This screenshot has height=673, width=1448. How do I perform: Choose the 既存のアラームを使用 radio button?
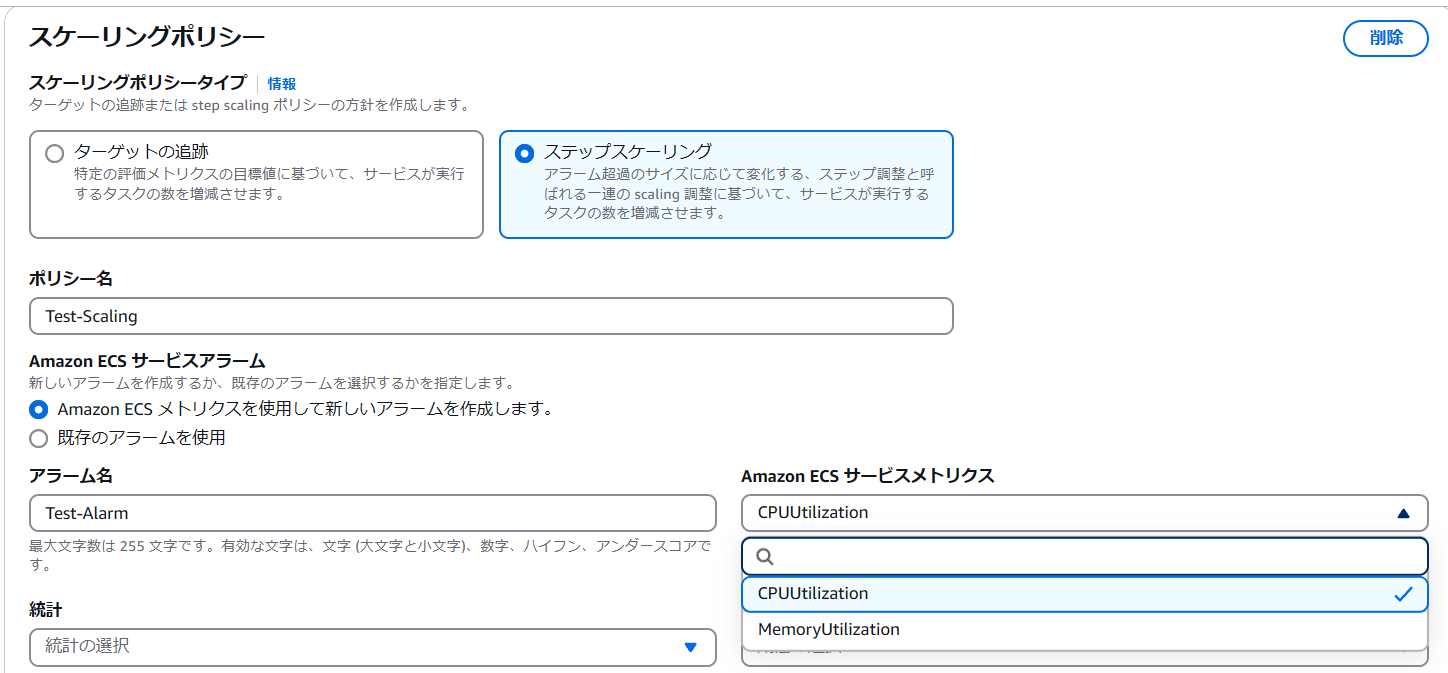point(39,438)
